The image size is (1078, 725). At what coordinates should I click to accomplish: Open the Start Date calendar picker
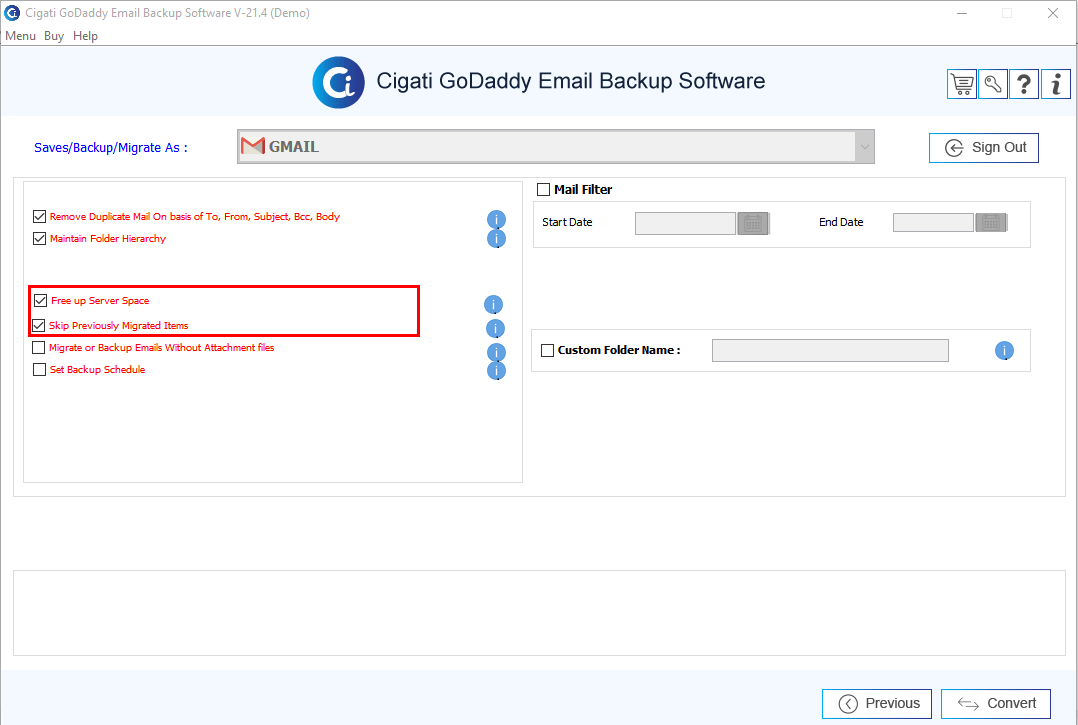753,223
